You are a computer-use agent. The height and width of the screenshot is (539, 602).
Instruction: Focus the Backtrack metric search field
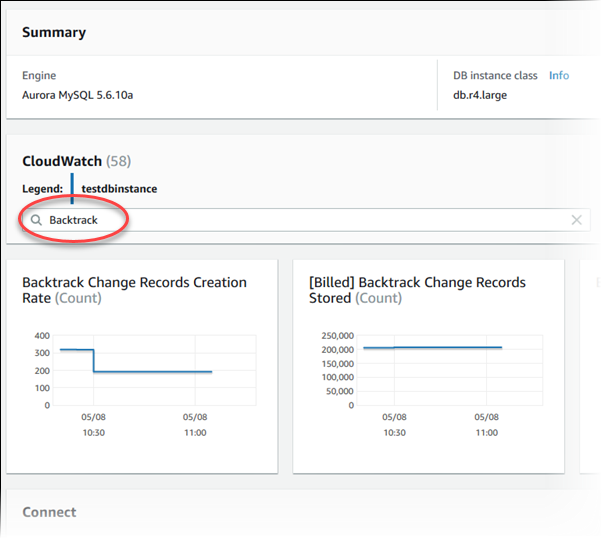(300, 220)
